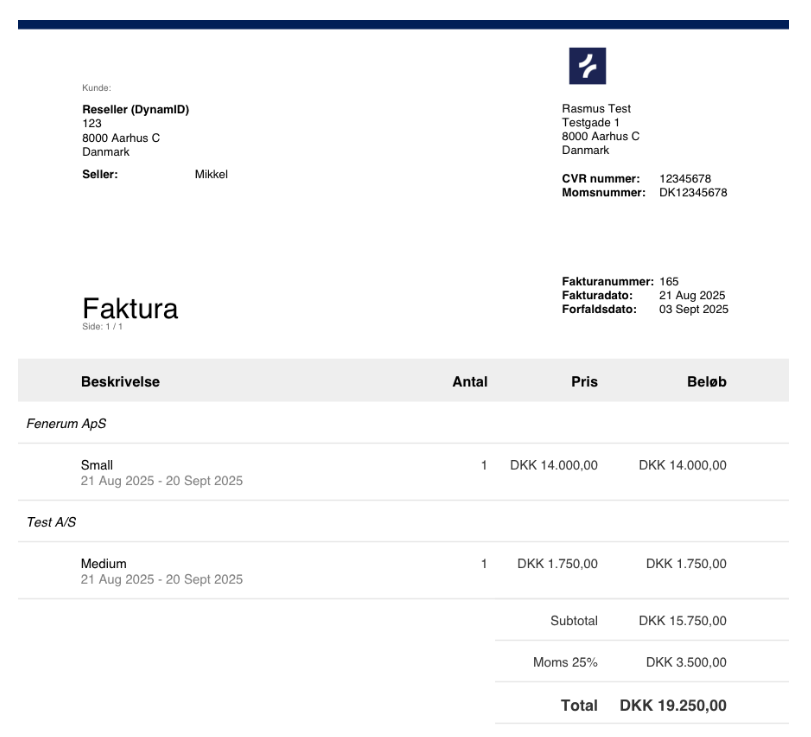Click the dark blue header bar

point(403,24)
